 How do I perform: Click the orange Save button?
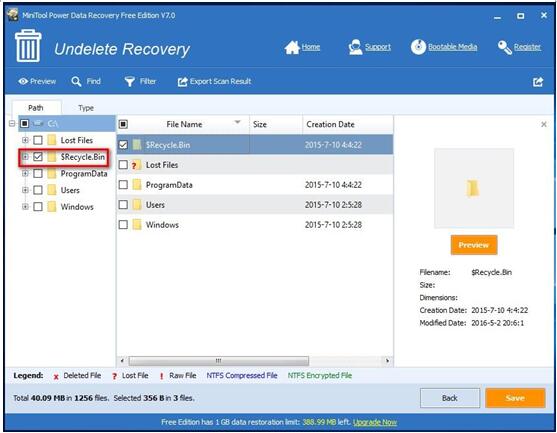[515, 398]
